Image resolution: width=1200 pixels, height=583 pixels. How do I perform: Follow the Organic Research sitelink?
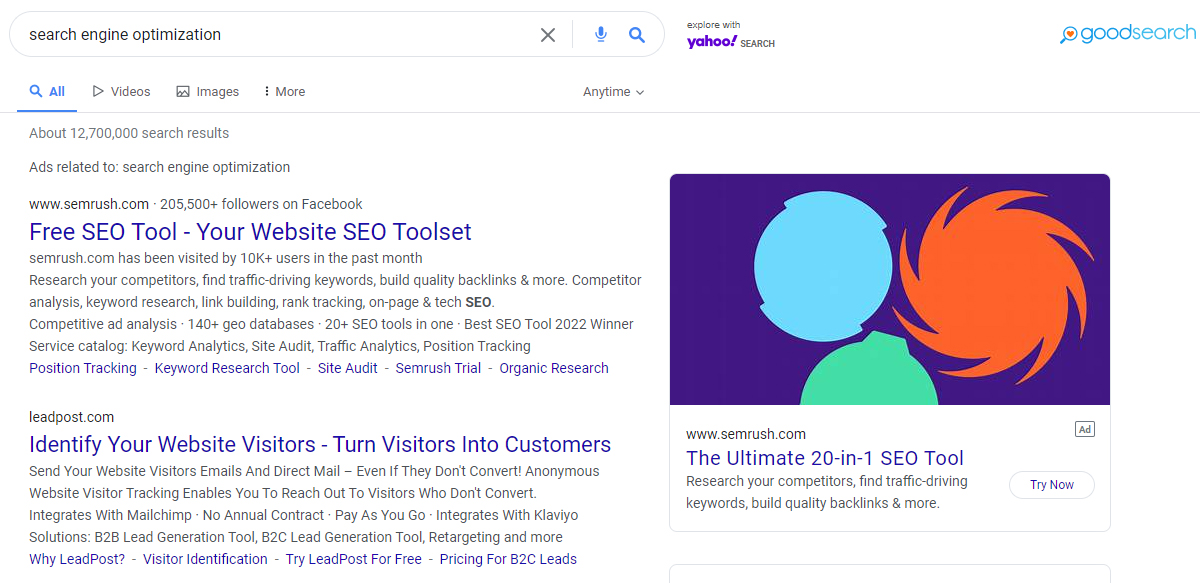[554, 368]
